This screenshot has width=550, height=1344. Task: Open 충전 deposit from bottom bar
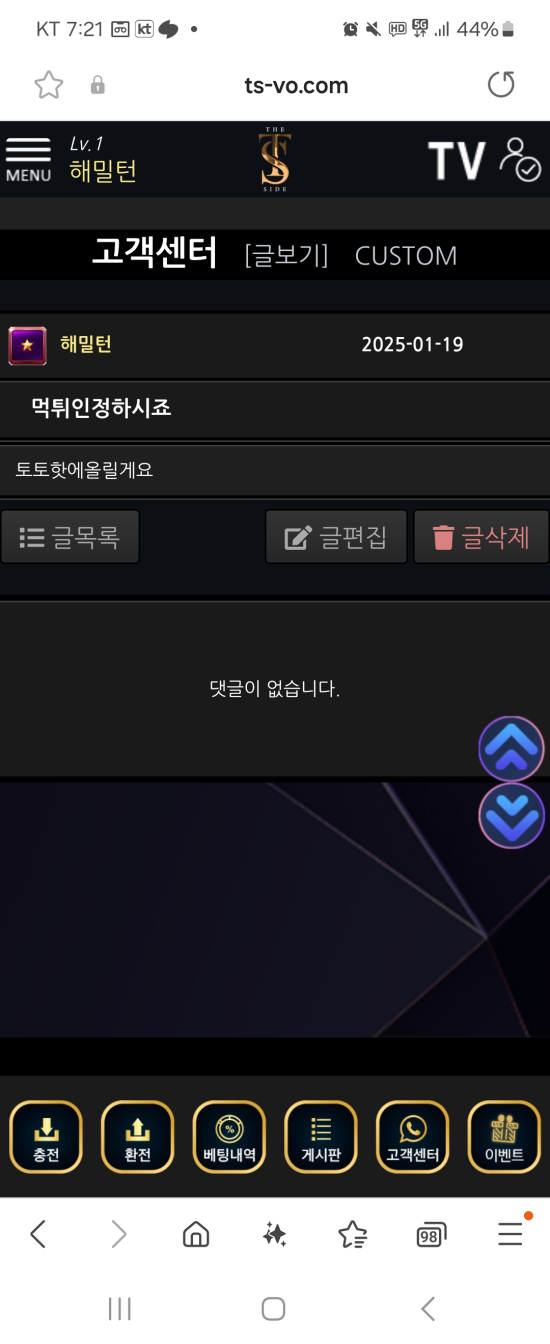[46, 1137]
